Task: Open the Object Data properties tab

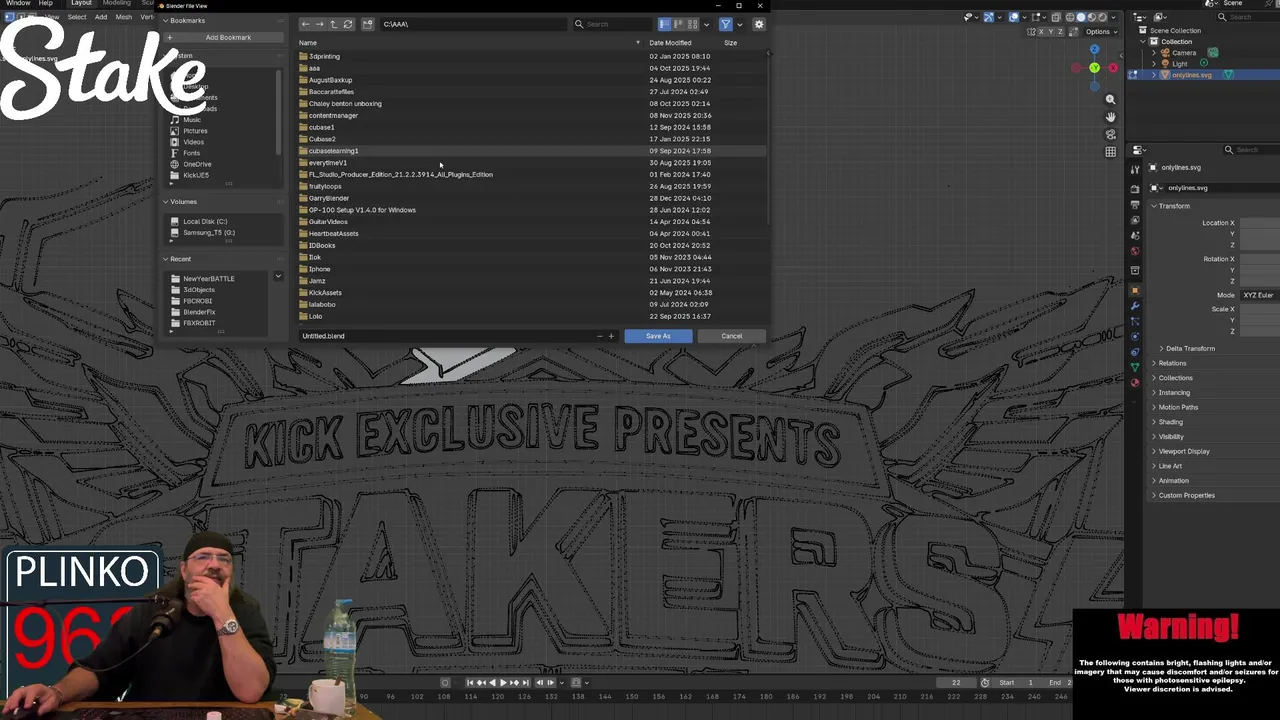Action: [1135, 367]
